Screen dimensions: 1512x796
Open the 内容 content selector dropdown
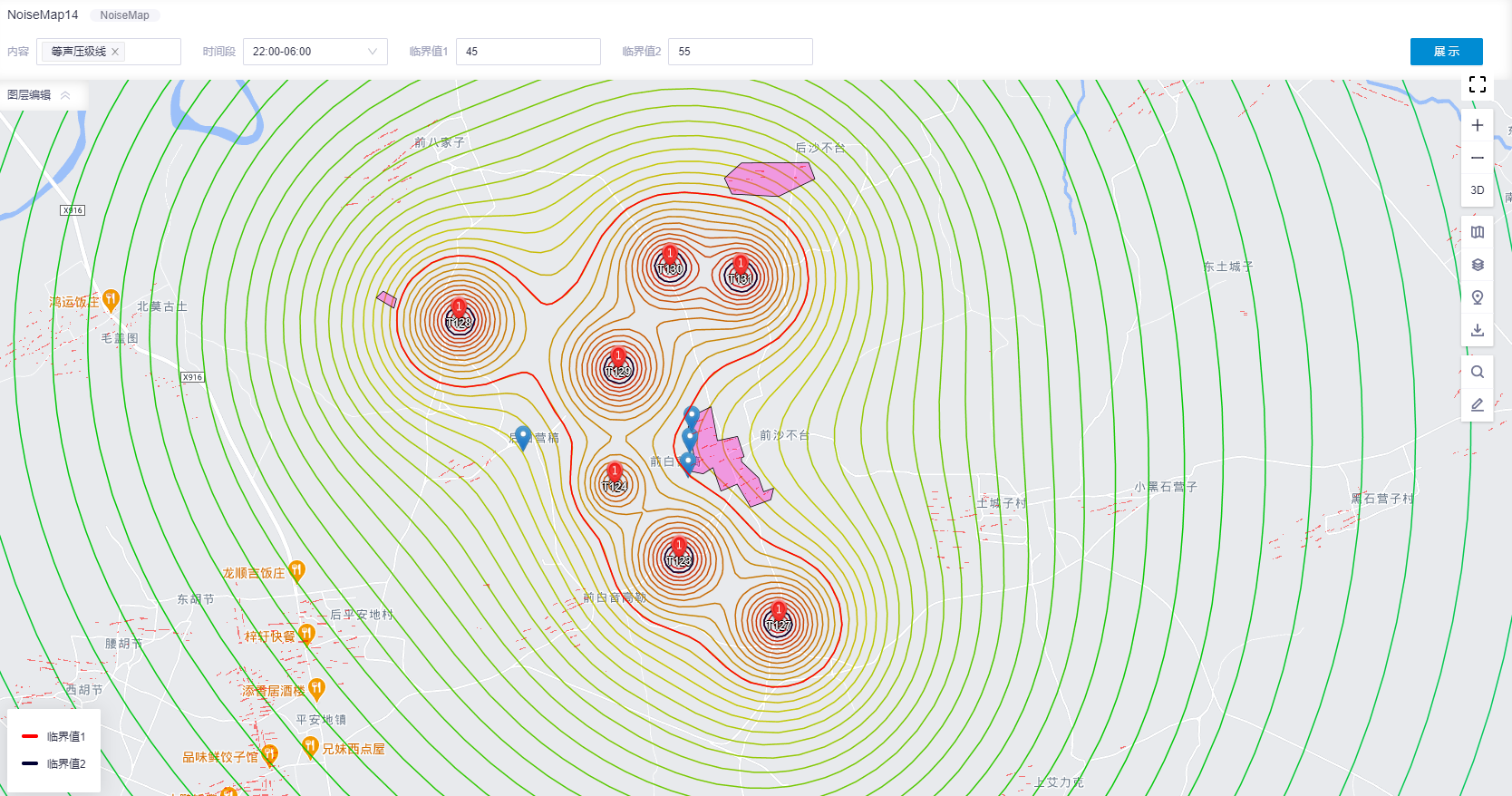(109, 52)
